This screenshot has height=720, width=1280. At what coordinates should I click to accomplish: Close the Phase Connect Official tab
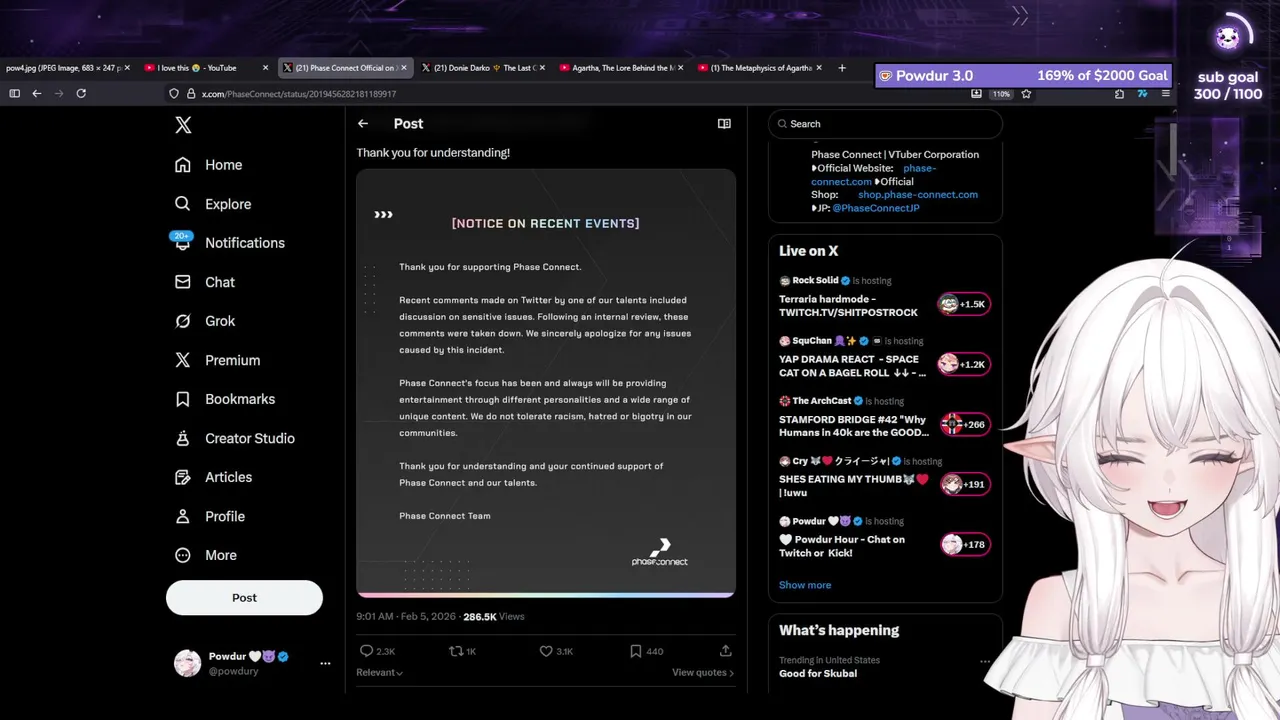pos(404,68)
